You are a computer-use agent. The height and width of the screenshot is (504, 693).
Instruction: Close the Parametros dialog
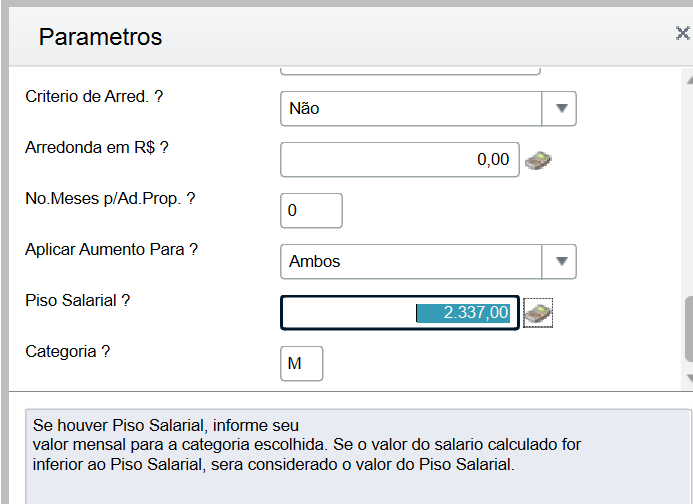click(682, 33)
